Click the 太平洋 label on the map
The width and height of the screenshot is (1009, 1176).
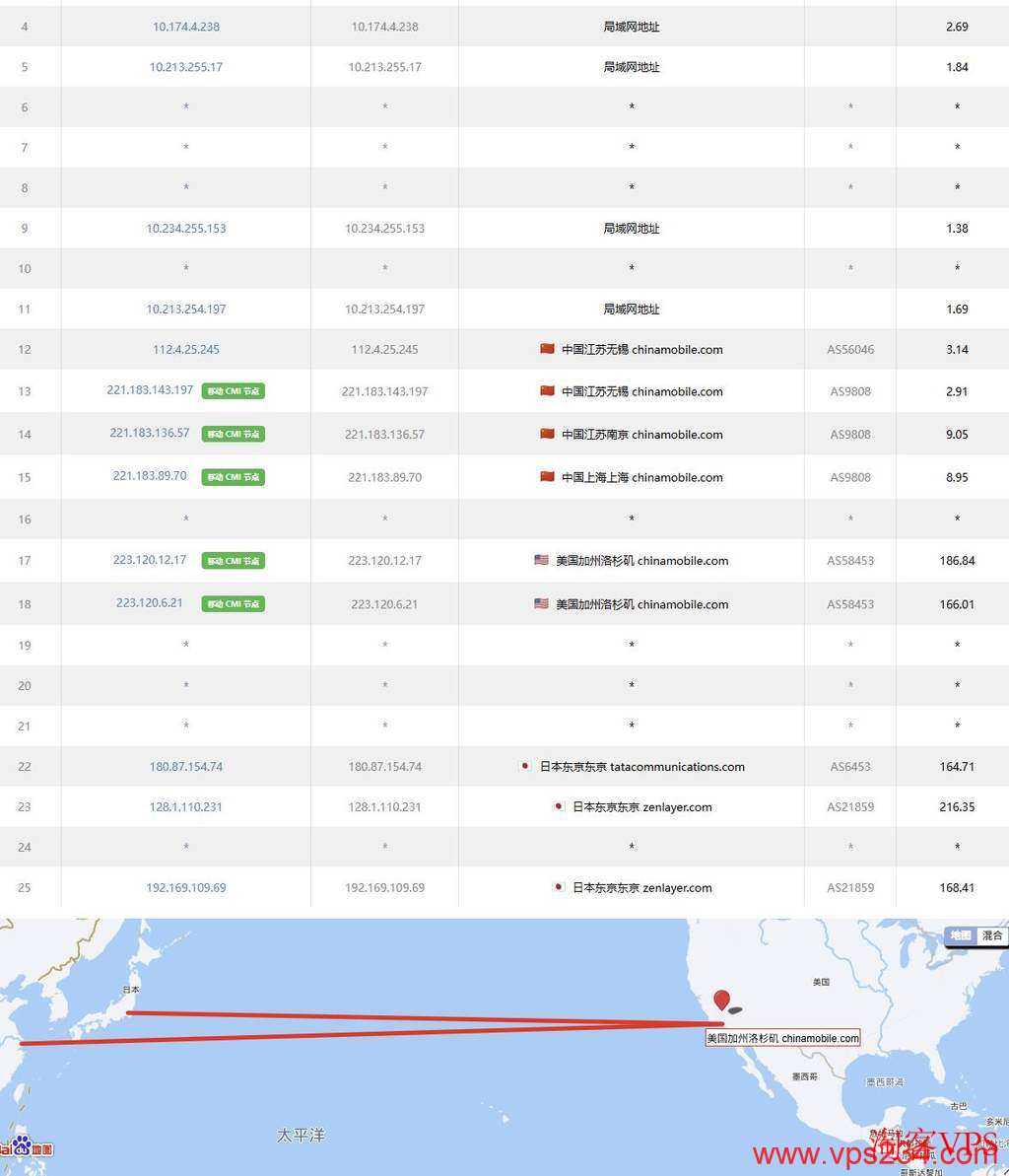click(x=301, y=1135)
